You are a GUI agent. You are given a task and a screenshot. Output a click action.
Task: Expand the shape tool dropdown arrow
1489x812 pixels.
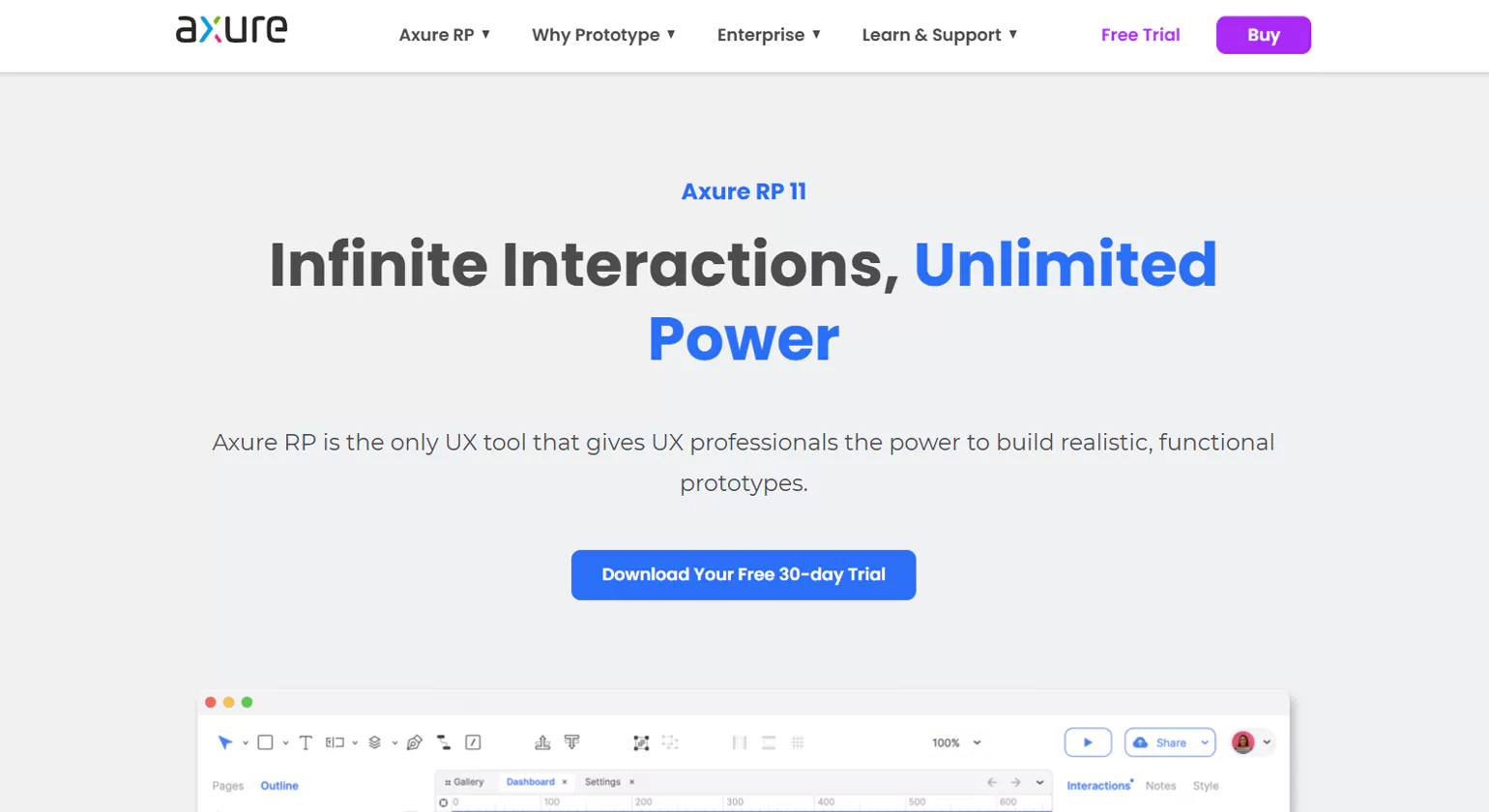point(284,741)
